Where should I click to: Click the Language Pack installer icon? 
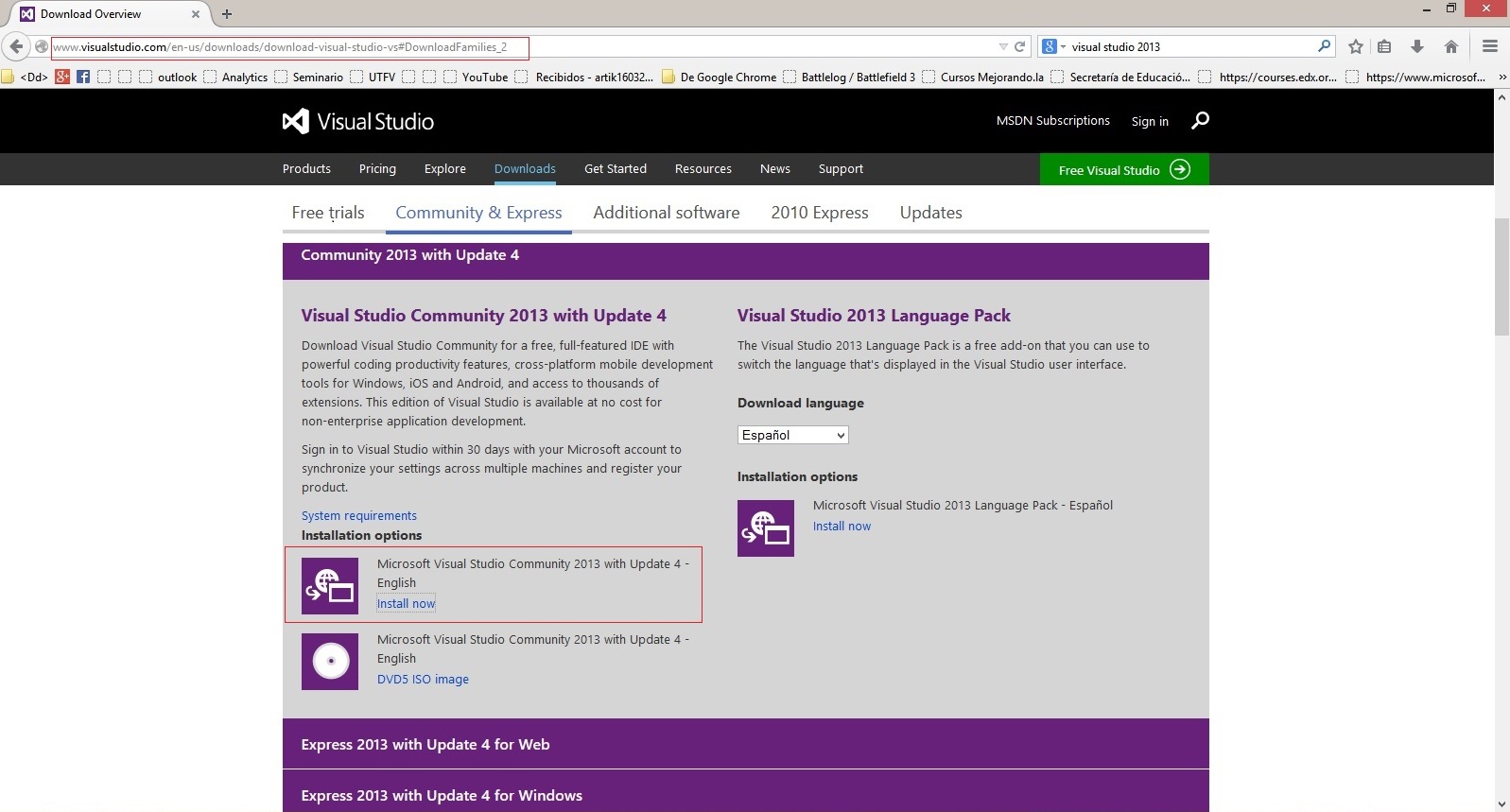766,527
